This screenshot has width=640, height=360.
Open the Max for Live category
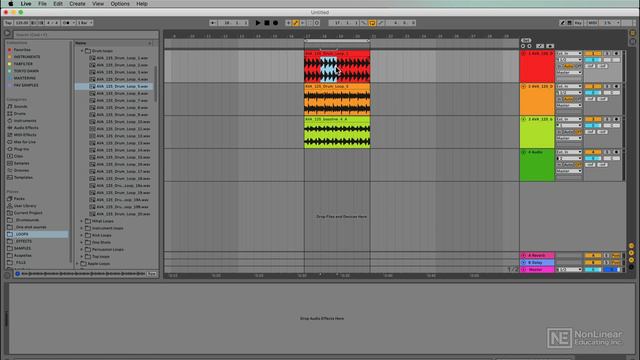click(25, 142)
